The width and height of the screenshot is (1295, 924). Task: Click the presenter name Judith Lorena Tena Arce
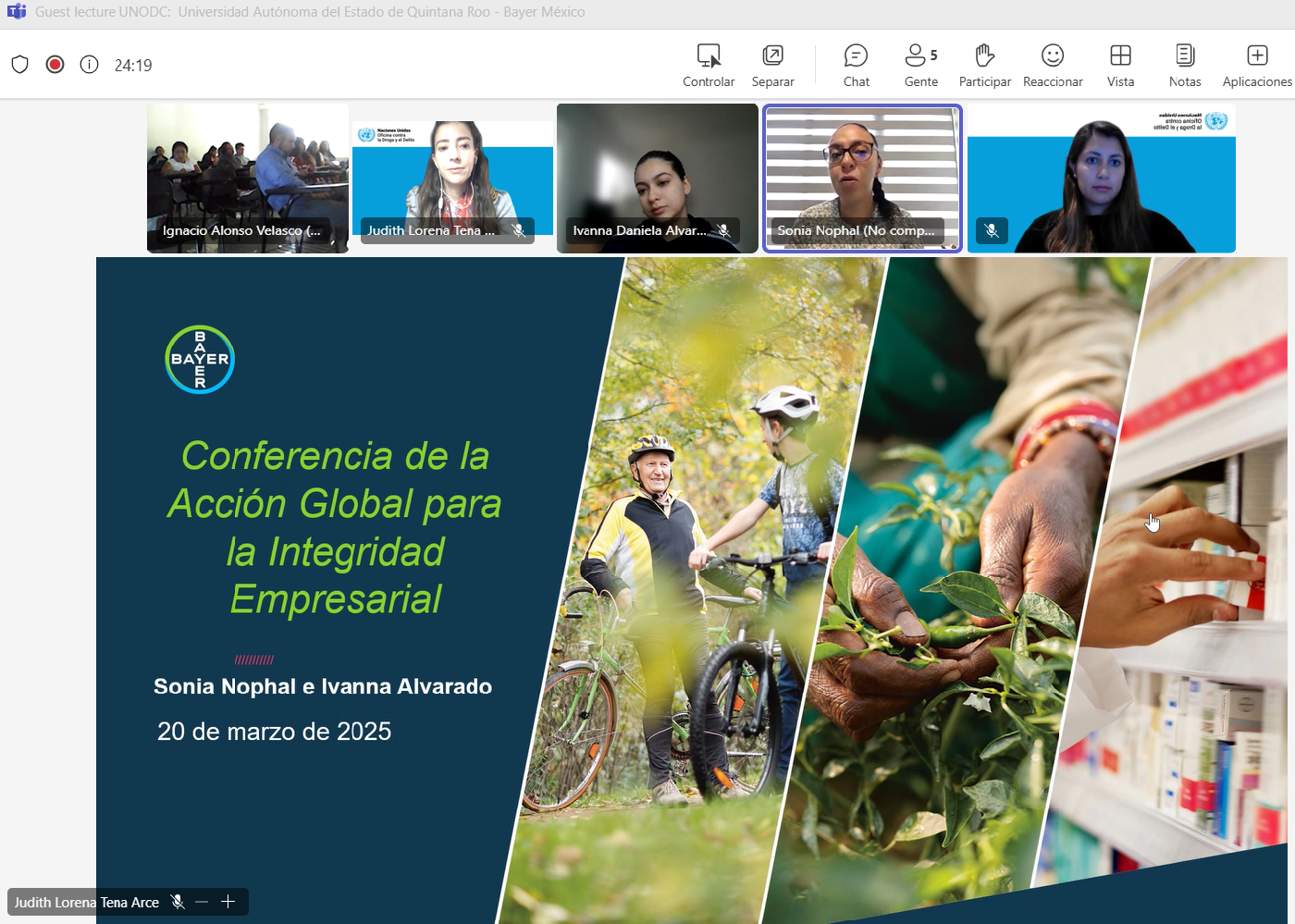point(87,902)
